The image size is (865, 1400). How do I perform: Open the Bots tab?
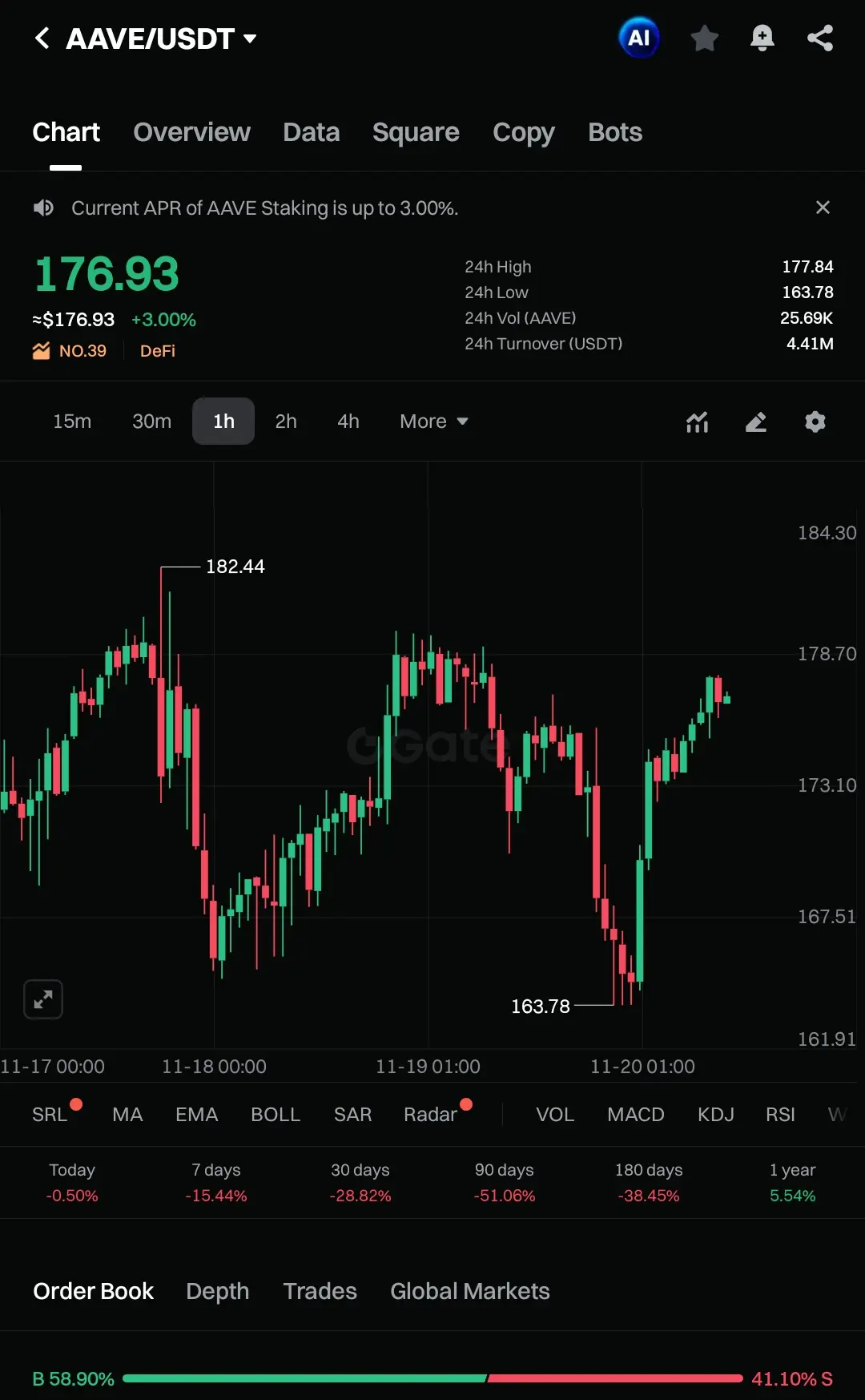pos(615,132)
